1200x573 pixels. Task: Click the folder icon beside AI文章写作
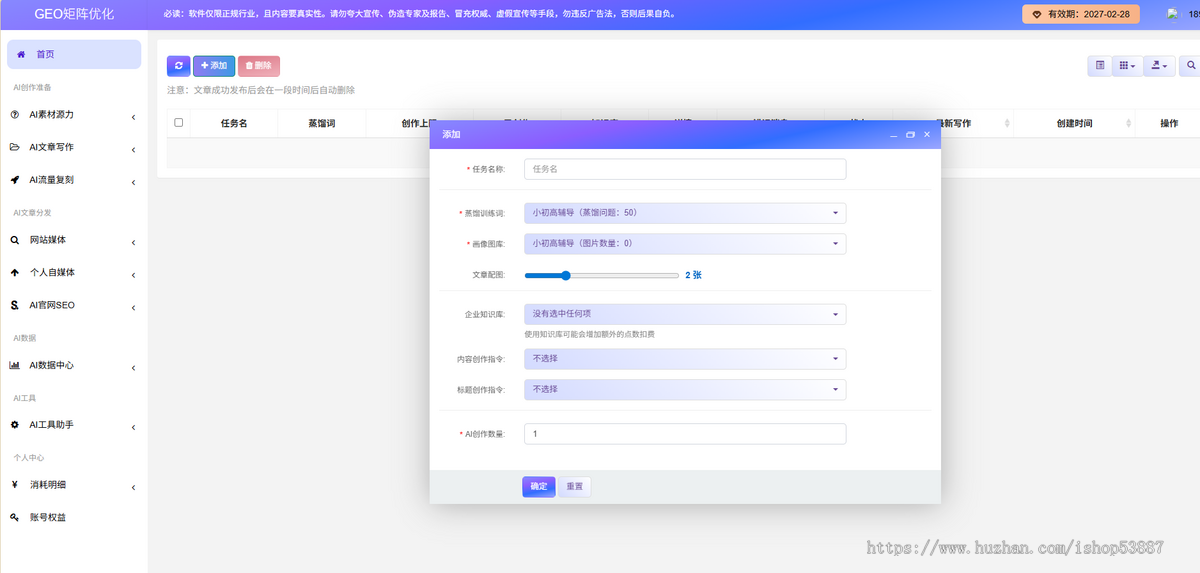coord(15,147)
